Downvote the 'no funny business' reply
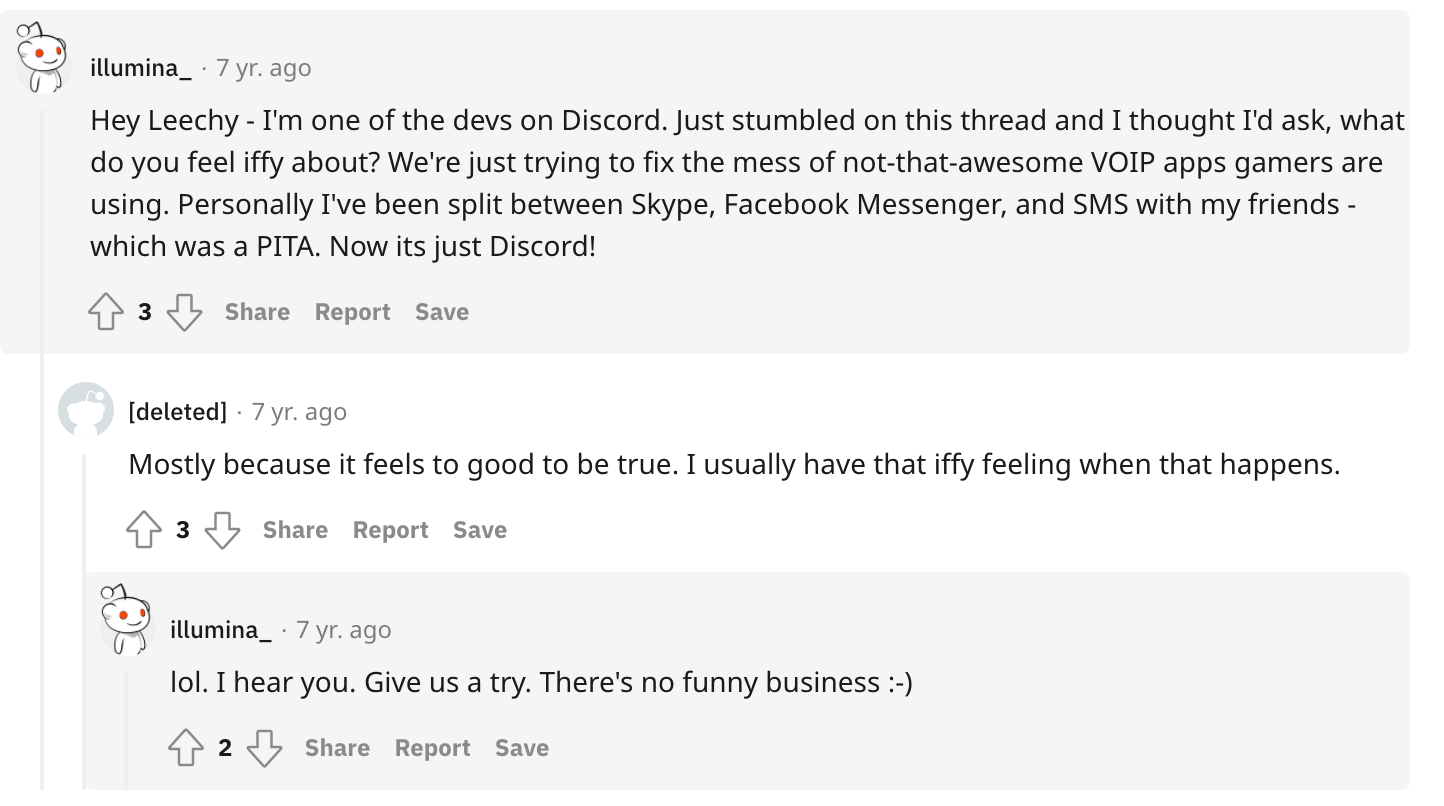Screen dimensions: 1444x806 pyautogui.click(x=264, y=747)
